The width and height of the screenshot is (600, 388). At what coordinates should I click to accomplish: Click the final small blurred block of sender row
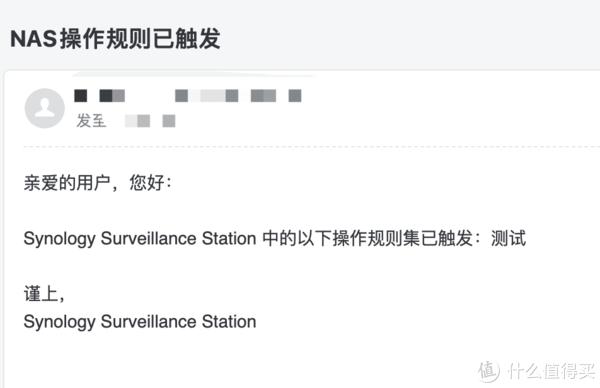[x=295, y=96]
